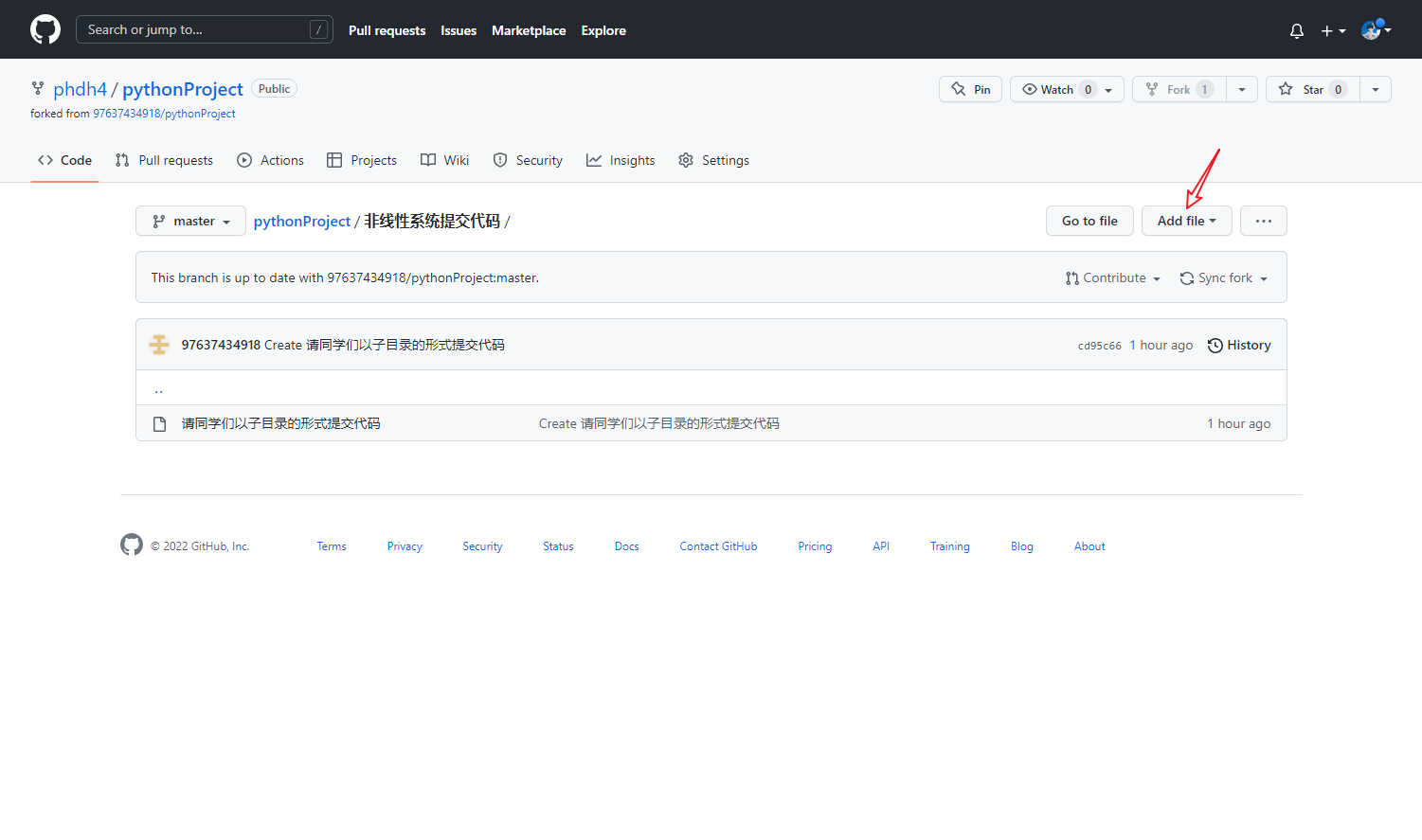Open the Add file dropdown

[x=1186, y=221]
